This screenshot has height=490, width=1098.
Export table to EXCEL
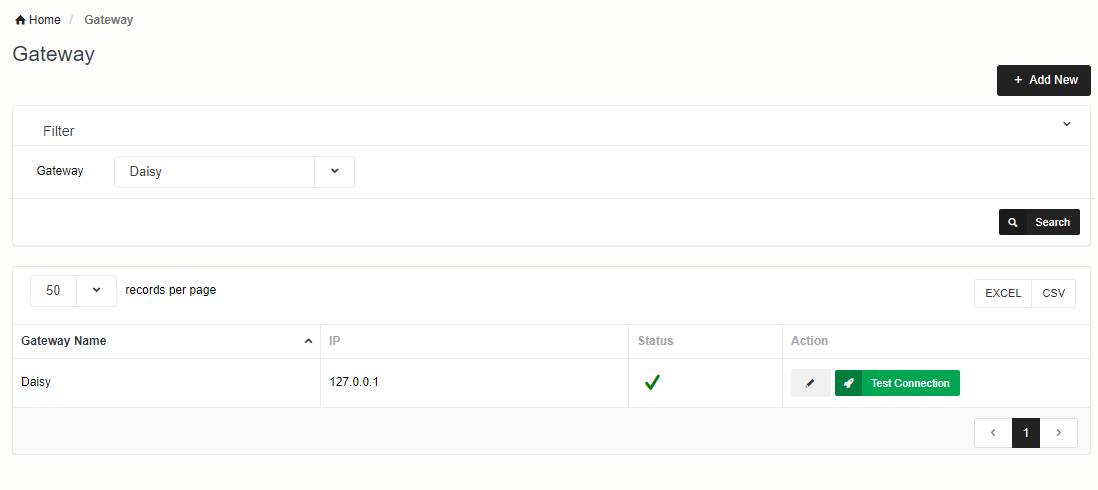pos(1003,293)
